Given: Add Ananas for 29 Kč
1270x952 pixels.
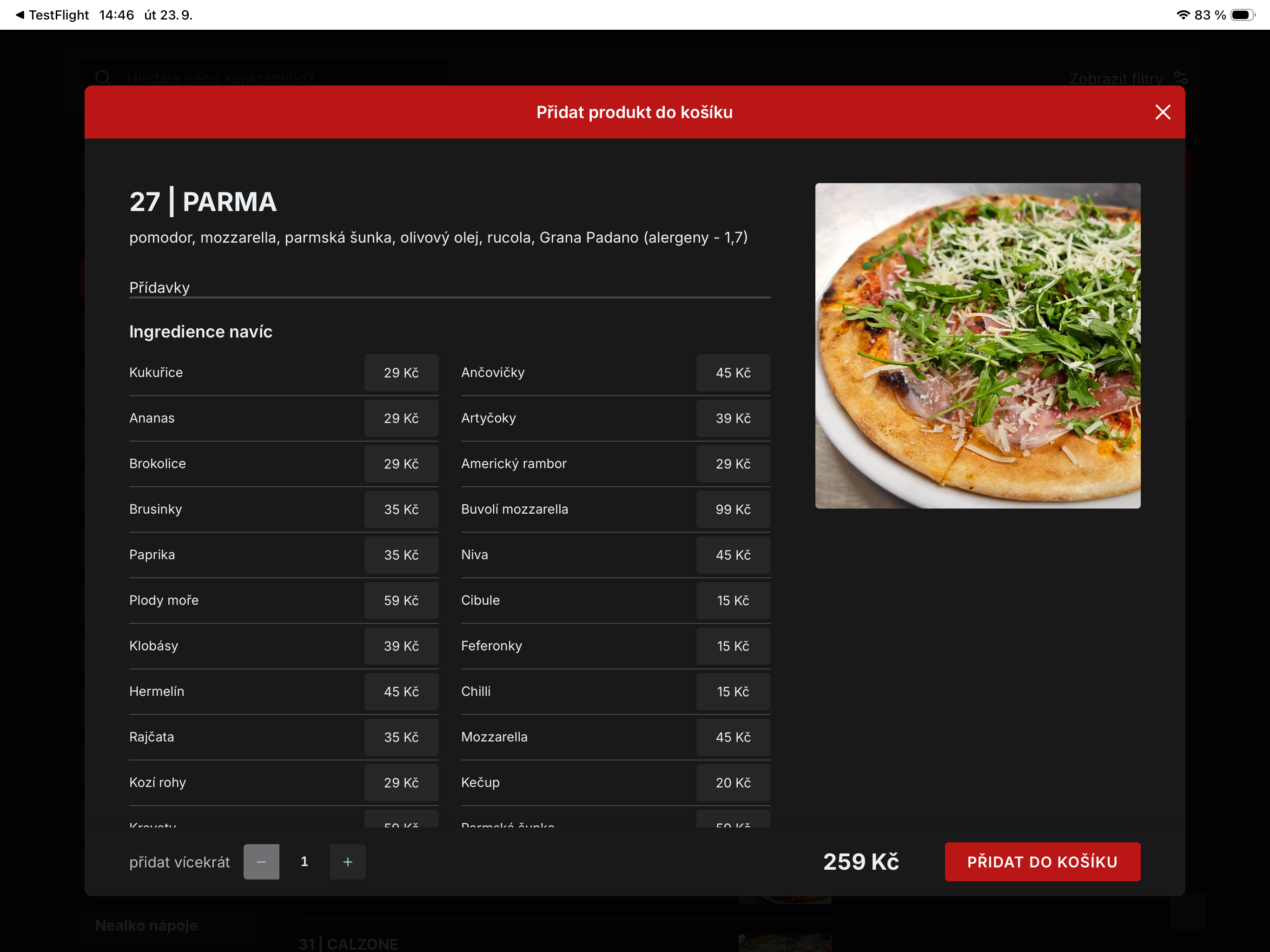Looking at the screenshot, I should tap(401, 418).
